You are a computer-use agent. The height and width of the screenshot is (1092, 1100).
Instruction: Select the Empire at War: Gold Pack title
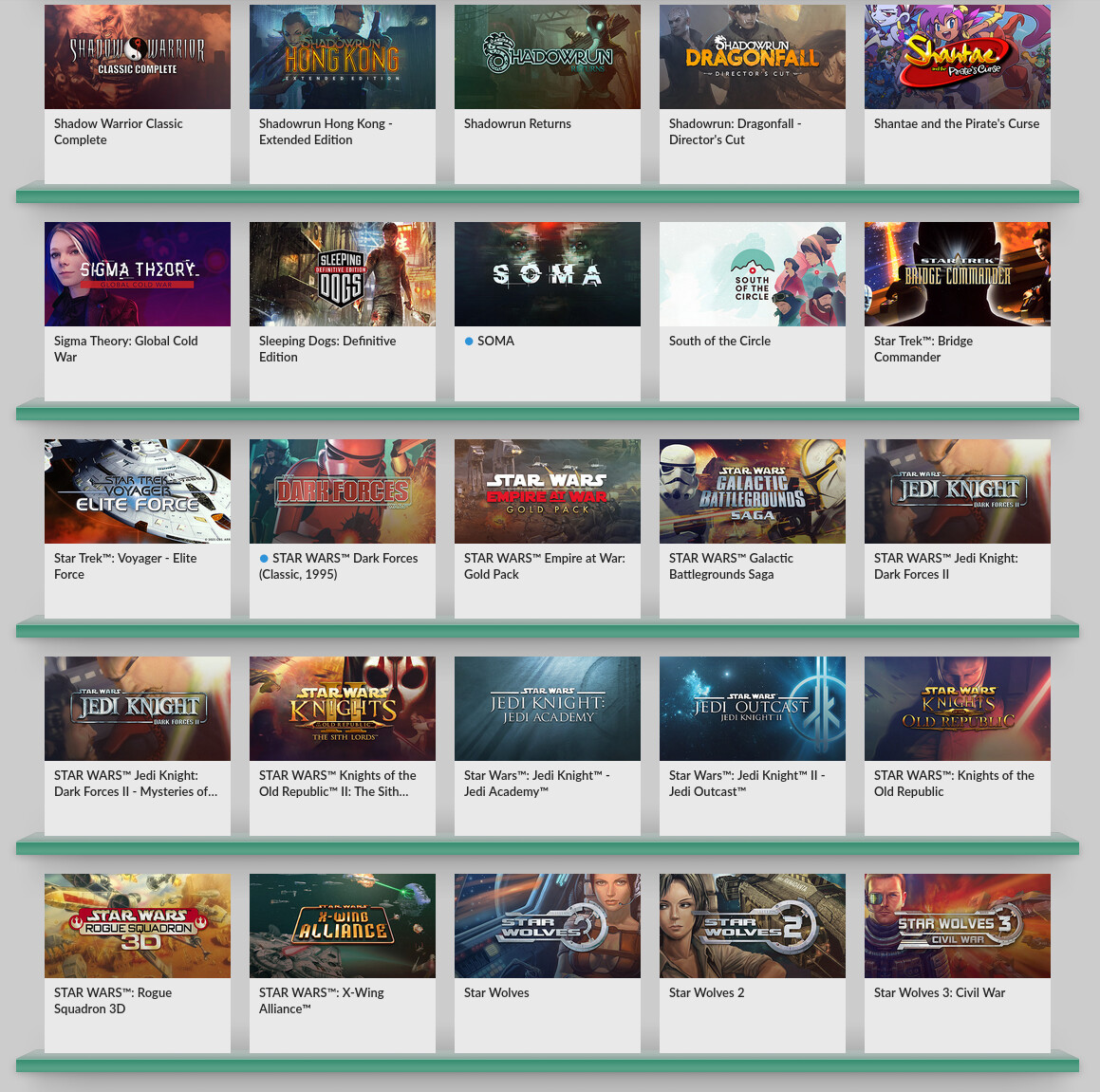click(544, 566)
